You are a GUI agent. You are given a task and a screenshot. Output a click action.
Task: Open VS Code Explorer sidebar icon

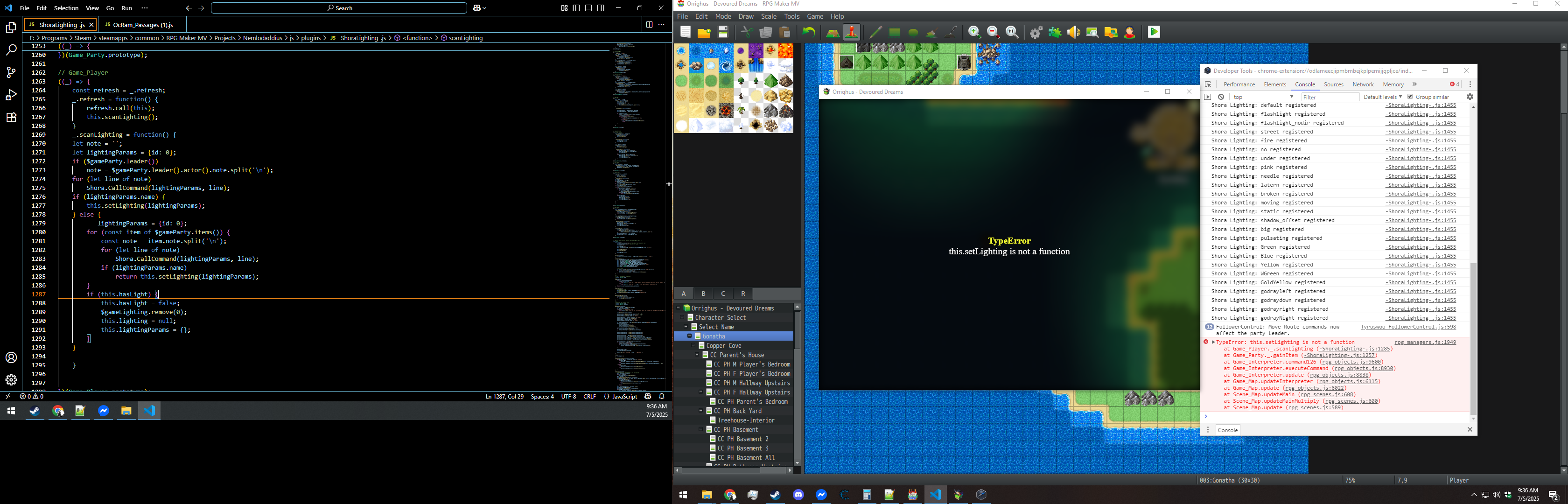(11, 28)
